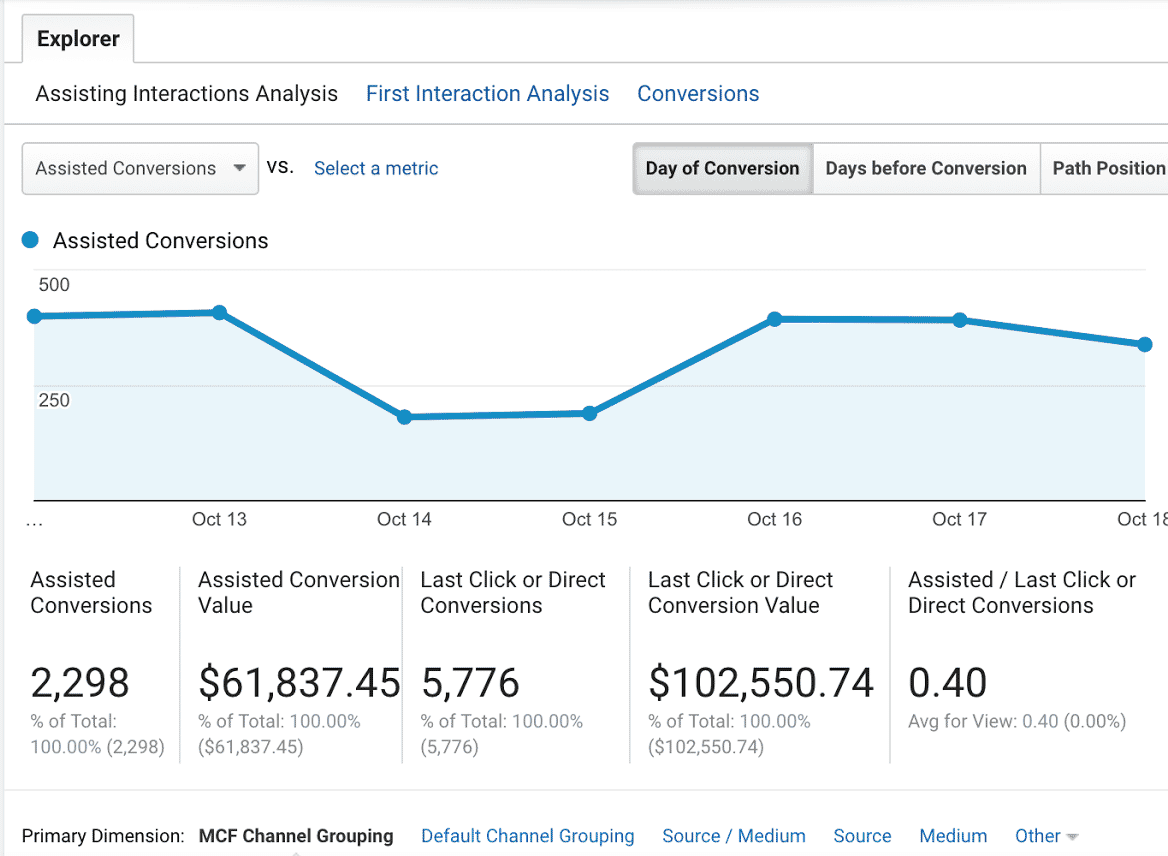Open the Explorer tab

[78, 39]
